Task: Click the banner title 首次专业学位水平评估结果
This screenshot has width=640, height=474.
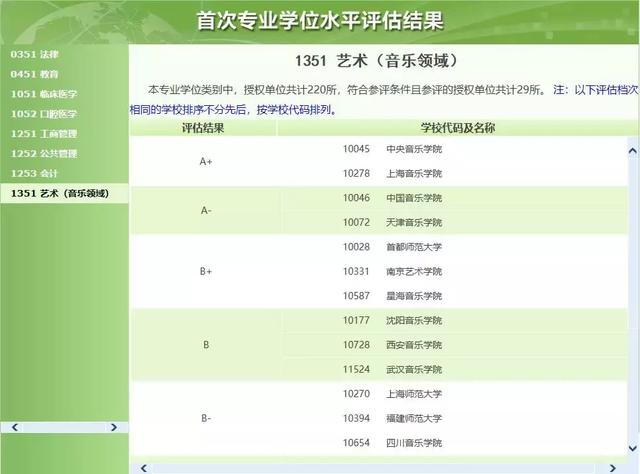Action: [320, 20]
